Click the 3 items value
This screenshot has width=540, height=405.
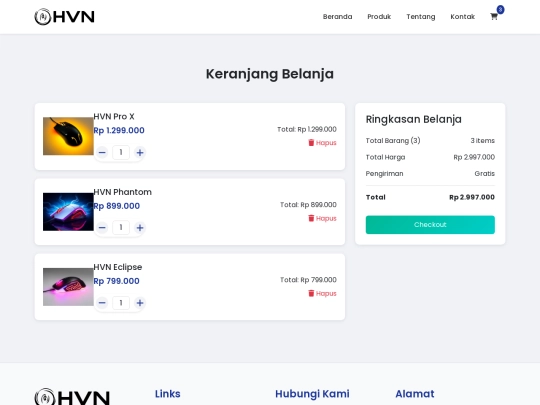pyautogui.click(x=482, y=141)
